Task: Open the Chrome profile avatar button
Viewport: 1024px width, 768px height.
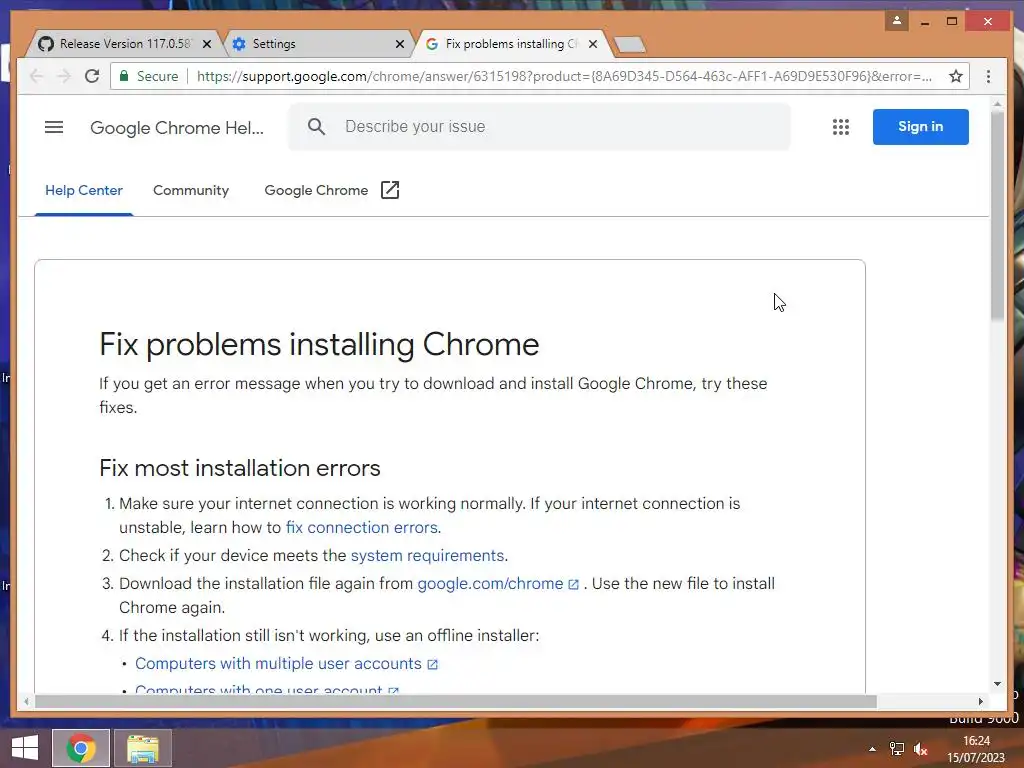Action: click(x=897, y=21)
